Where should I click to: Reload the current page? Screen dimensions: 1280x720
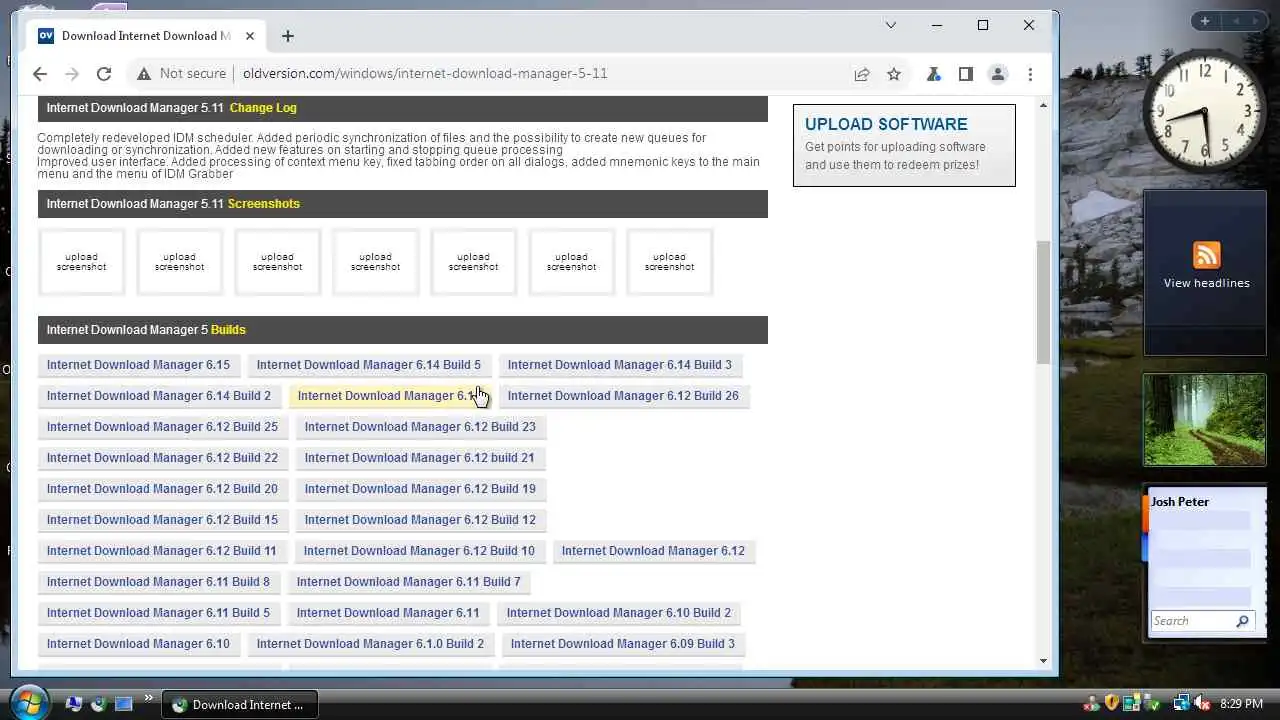(104, 74)
